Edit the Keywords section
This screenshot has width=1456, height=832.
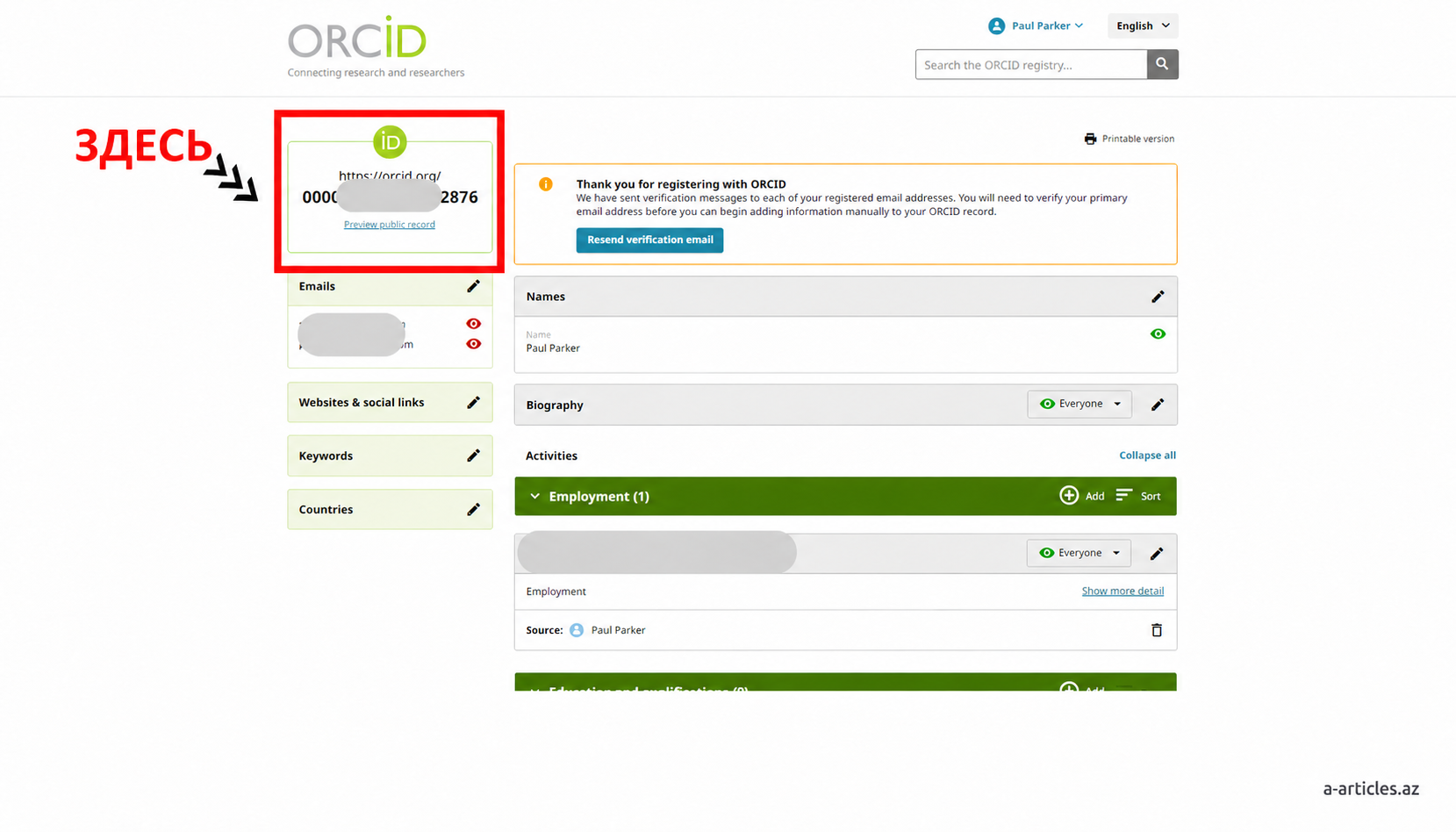pyautogui.click(x=473, y=455)
